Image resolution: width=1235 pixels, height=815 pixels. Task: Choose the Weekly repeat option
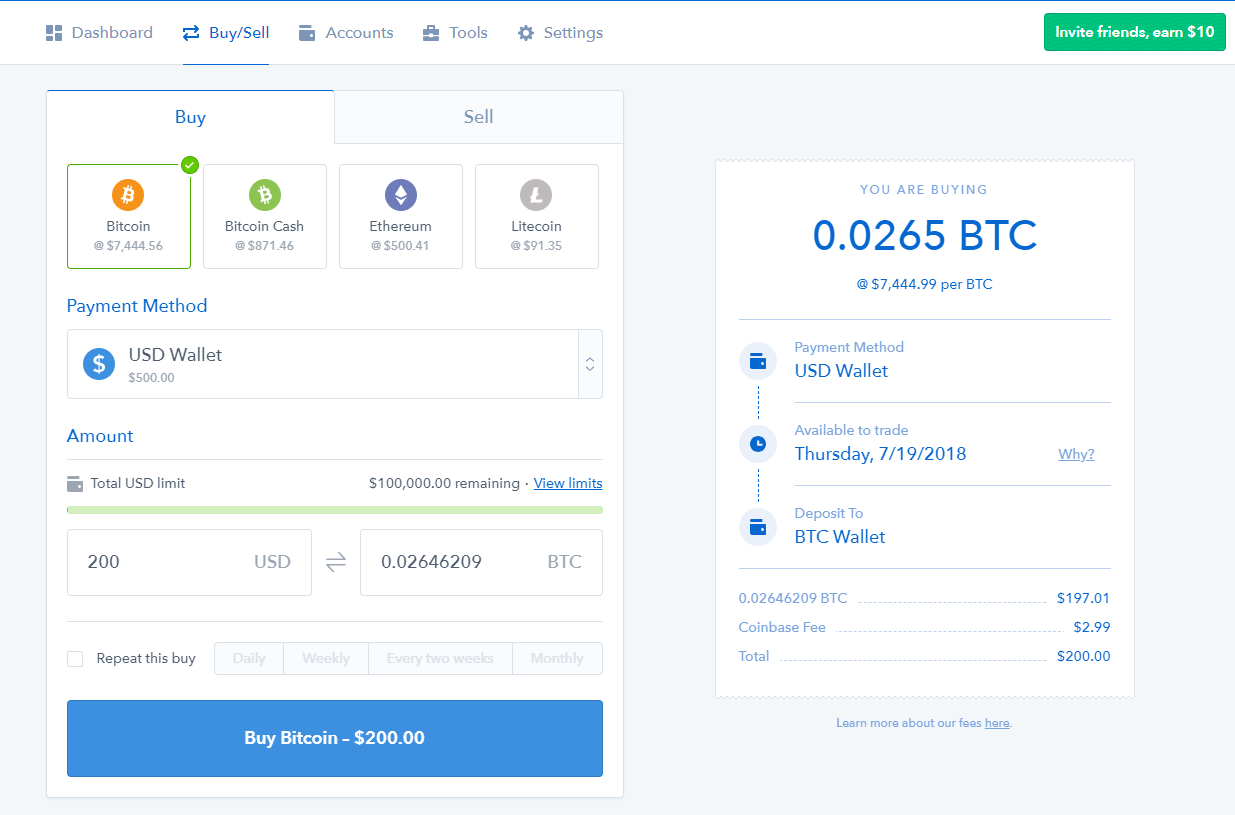(x=326, y=658)
